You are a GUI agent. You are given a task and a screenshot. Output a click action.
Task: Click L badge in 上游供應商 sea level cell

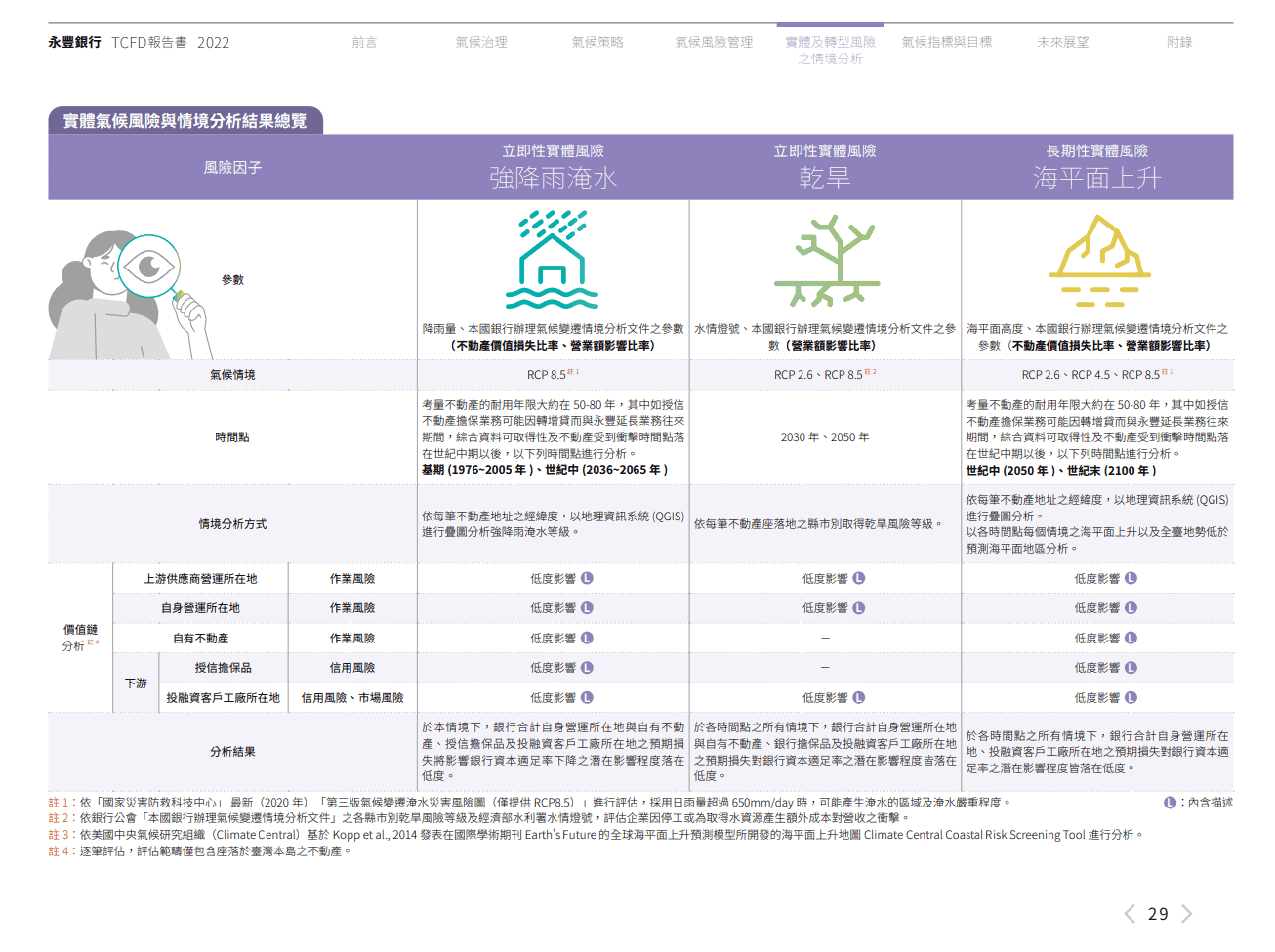(x=1131, y=579)
